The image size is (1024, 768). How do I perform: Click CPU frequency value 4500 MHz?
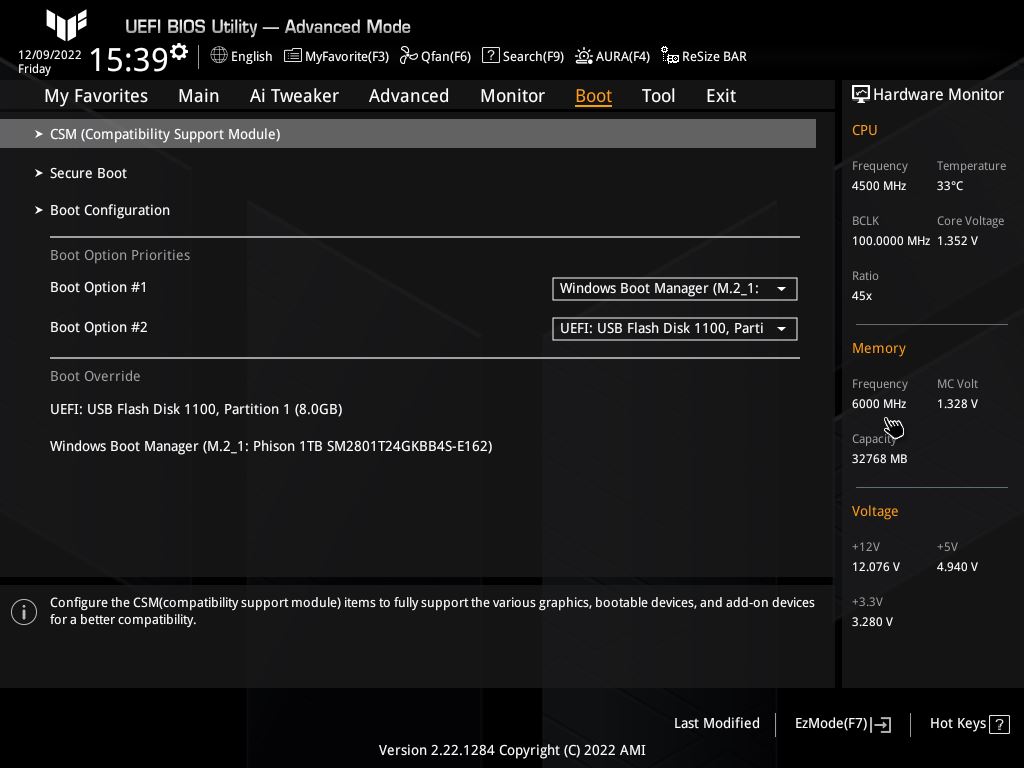click(878, 185)
